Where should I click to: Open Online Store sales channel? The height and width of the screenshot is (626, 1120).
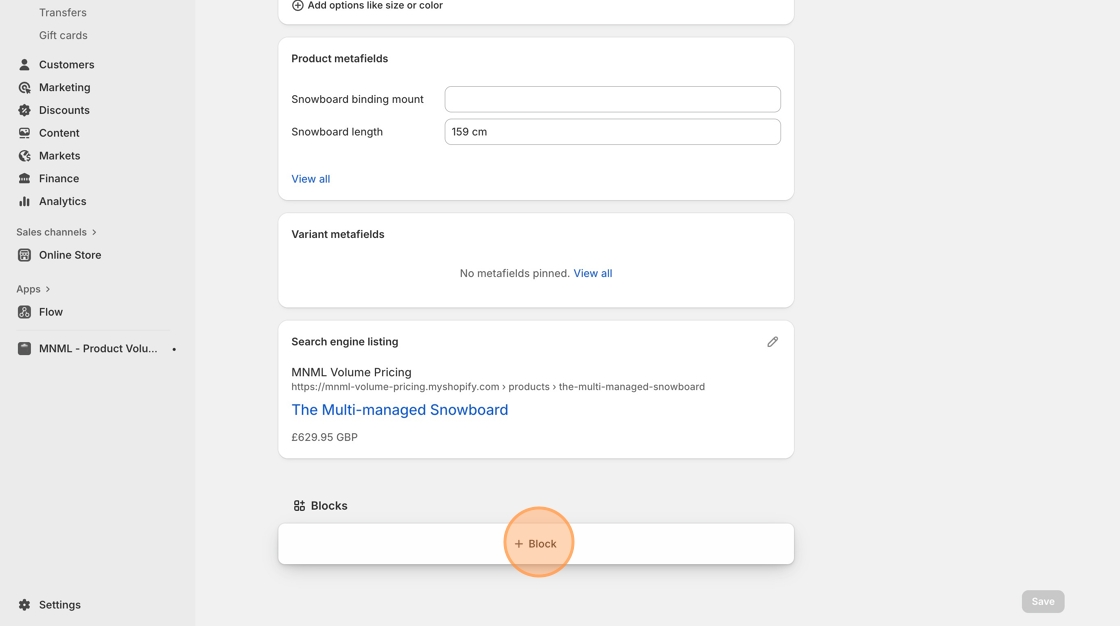pos(70,255)
